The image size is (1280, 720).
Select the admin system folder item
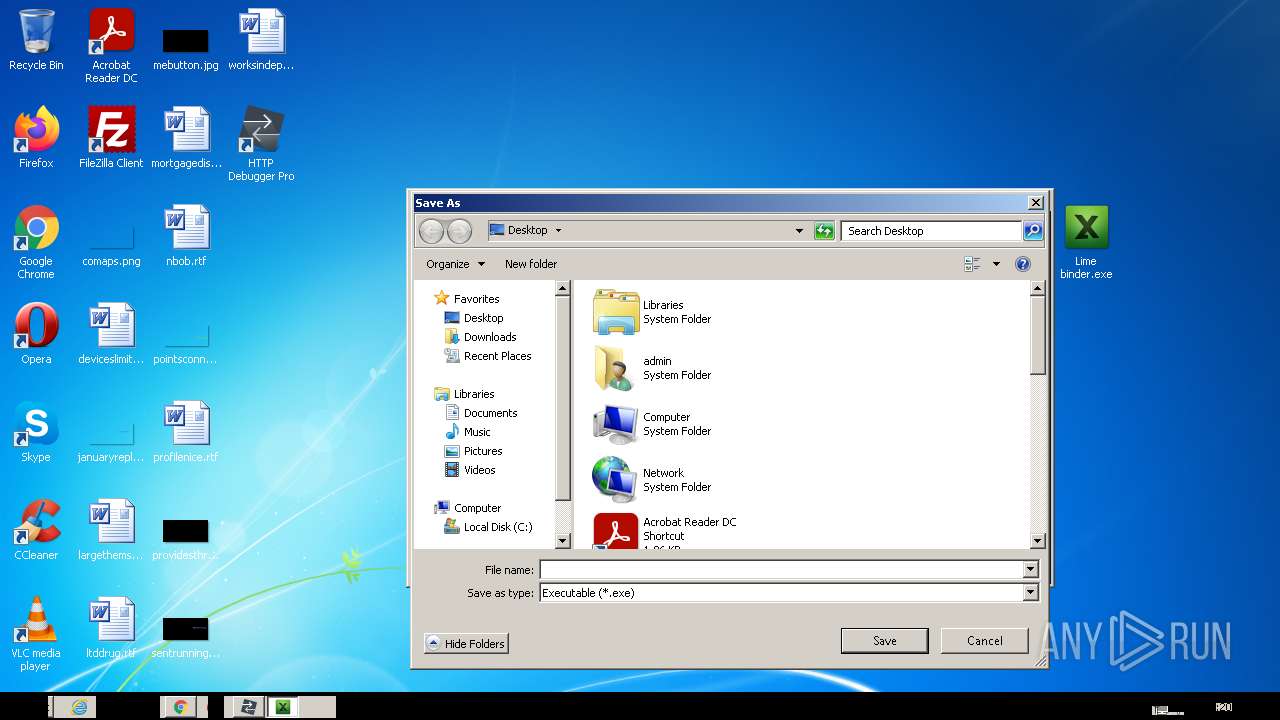click(653, 368)
